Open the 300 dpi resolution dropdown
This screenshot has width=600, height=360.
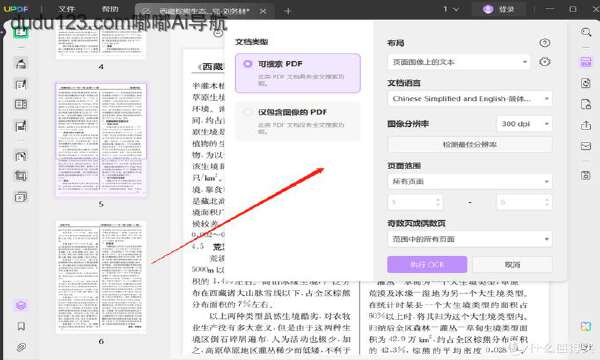click(524, 124)
